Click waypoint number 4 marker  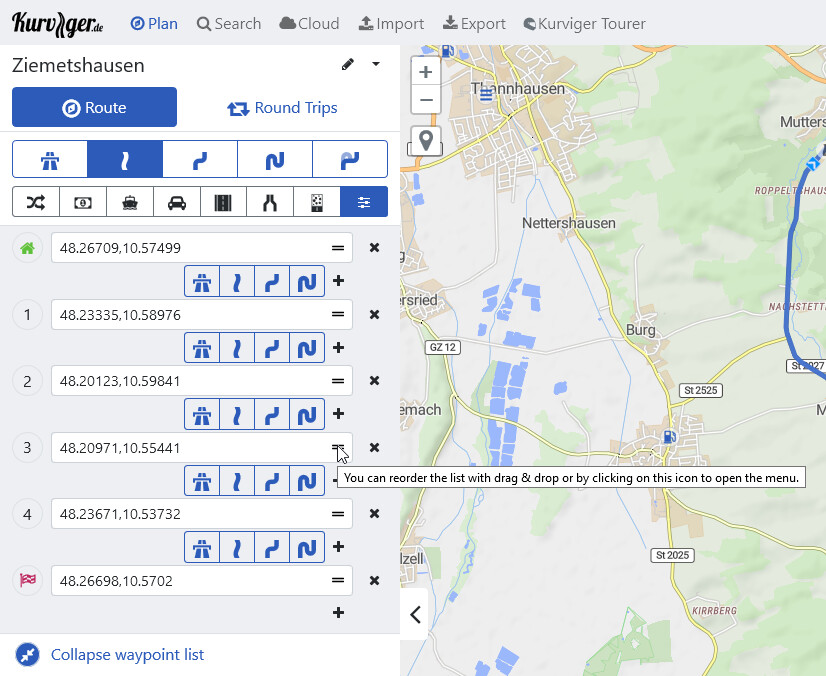(x=27, y=514)
